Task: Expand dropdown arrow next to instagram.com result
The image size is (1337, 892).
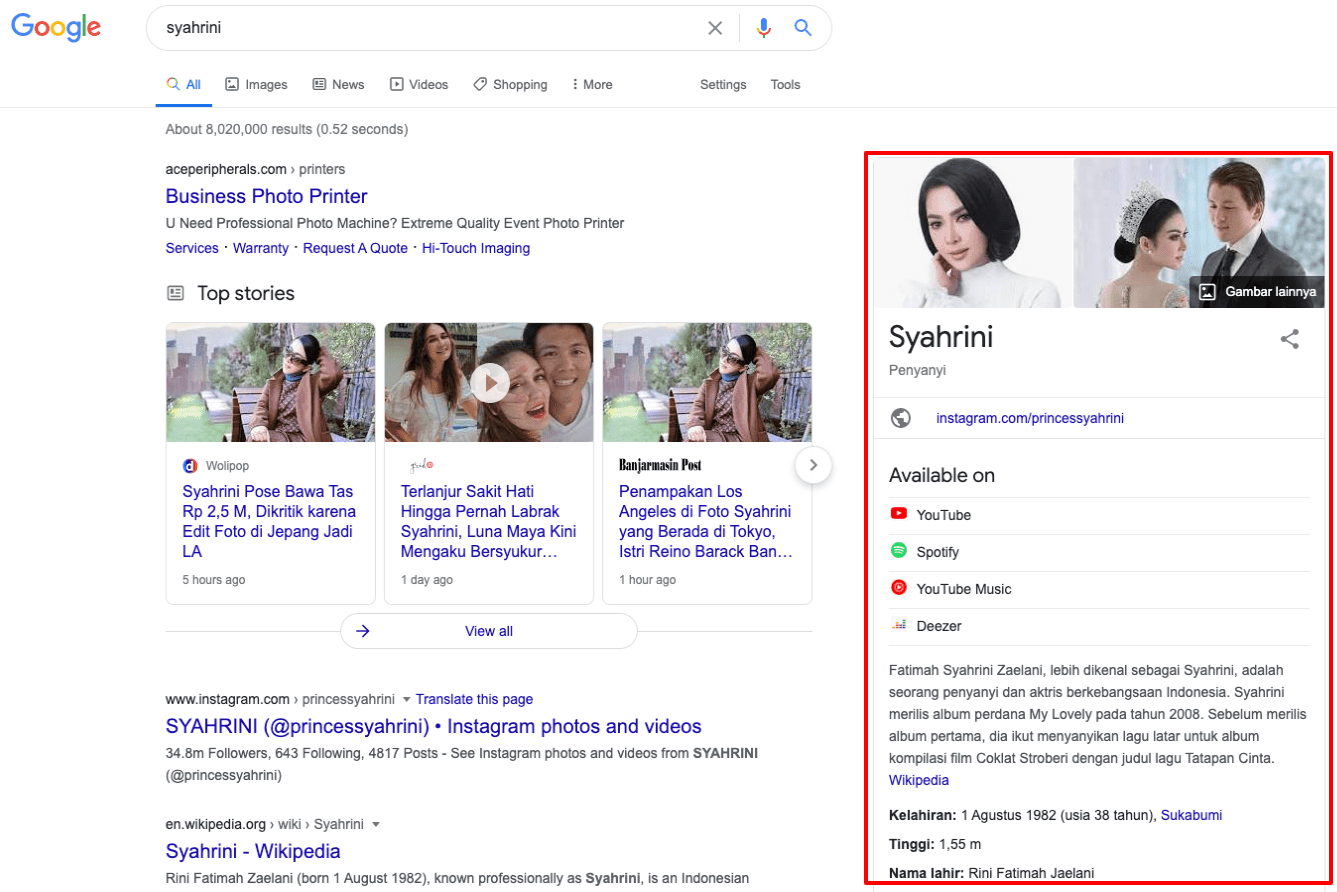Action: pyautogui.click(x=407, y=699)
